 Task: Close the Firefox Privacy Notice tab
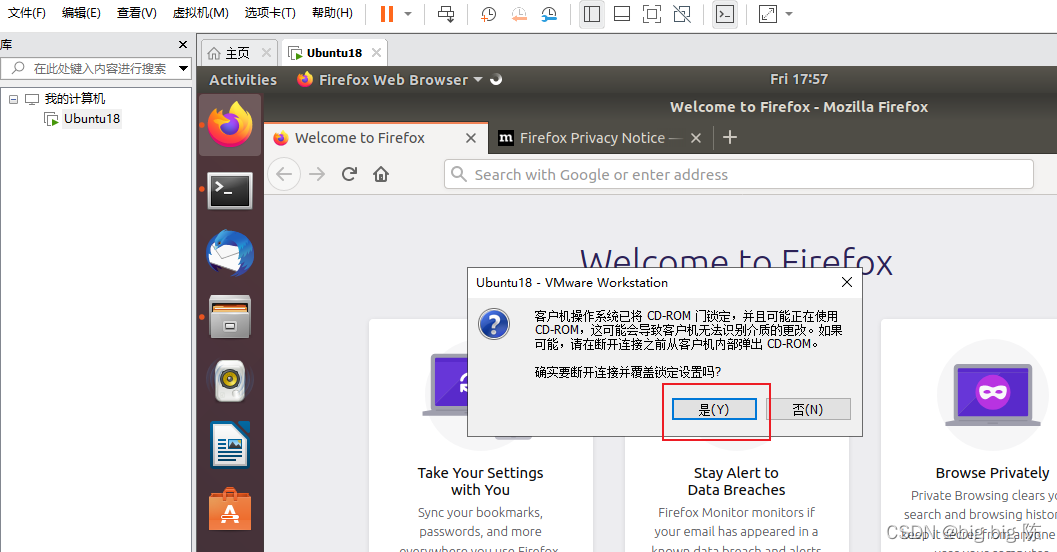[x=696, y=138]
